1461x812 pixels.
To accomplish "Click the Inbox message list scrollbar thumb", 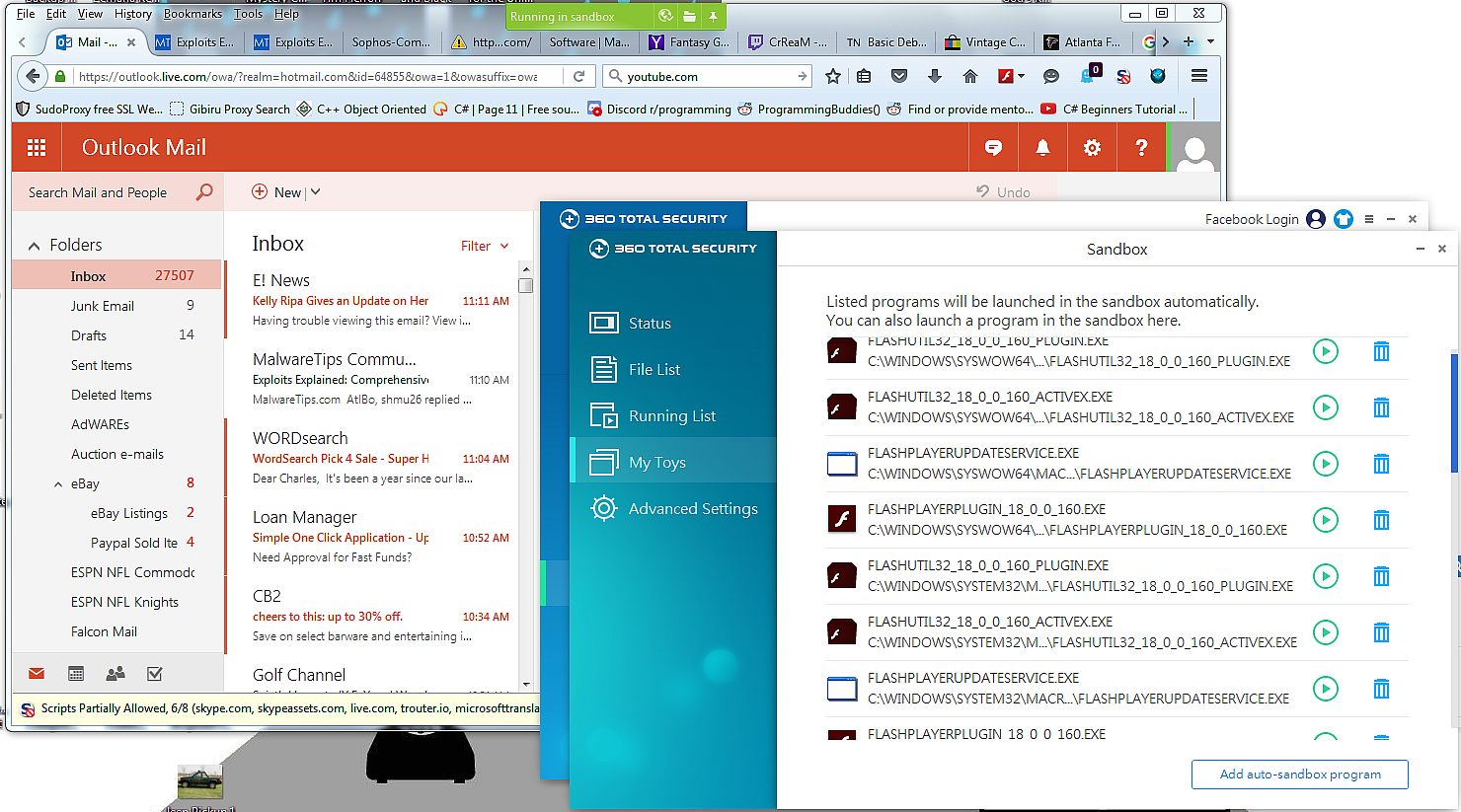I will point(525,286).
